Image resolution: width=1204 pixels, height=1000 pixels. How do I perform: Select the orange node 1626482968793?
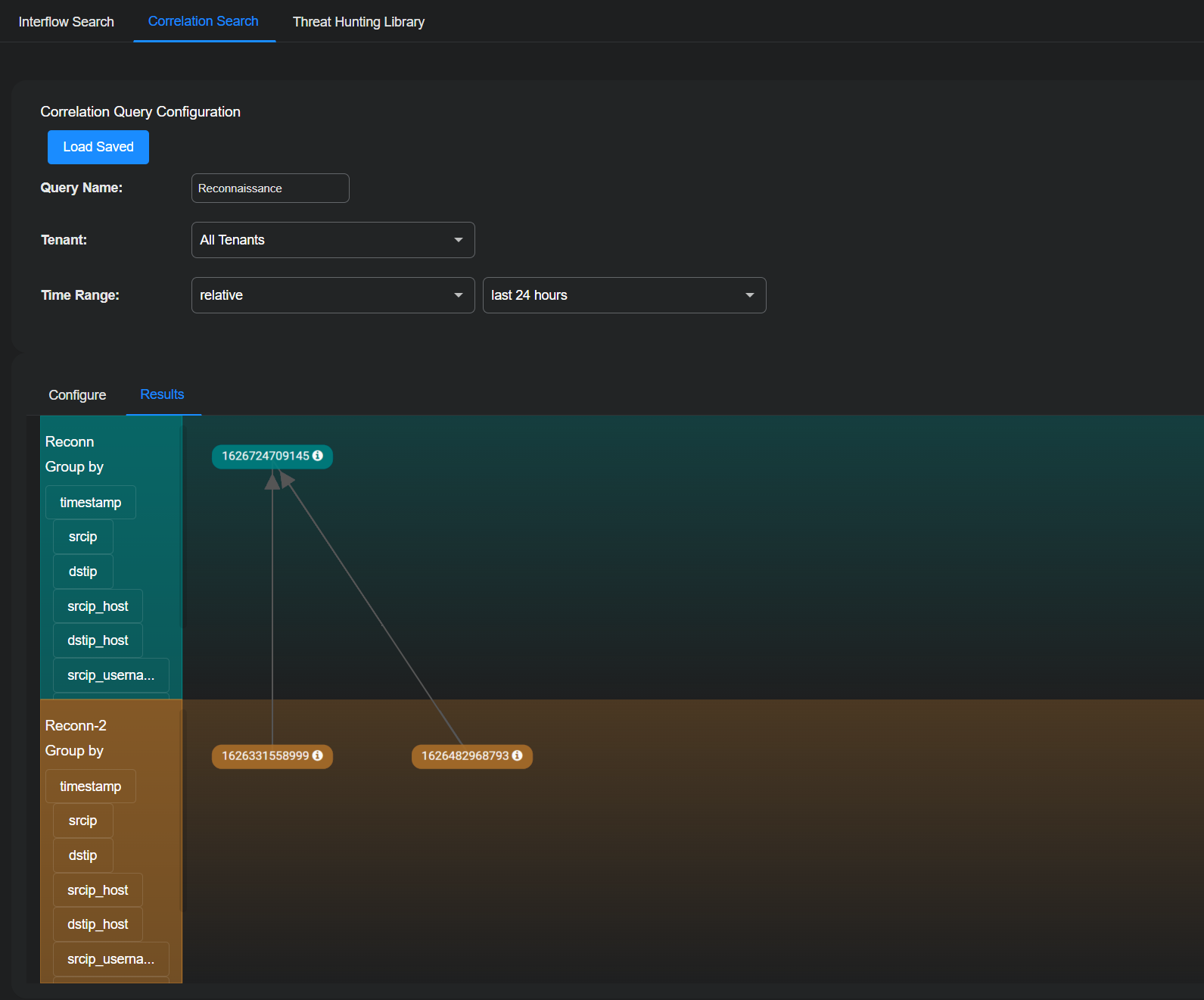pyautogui.click(x=465, y=756)
